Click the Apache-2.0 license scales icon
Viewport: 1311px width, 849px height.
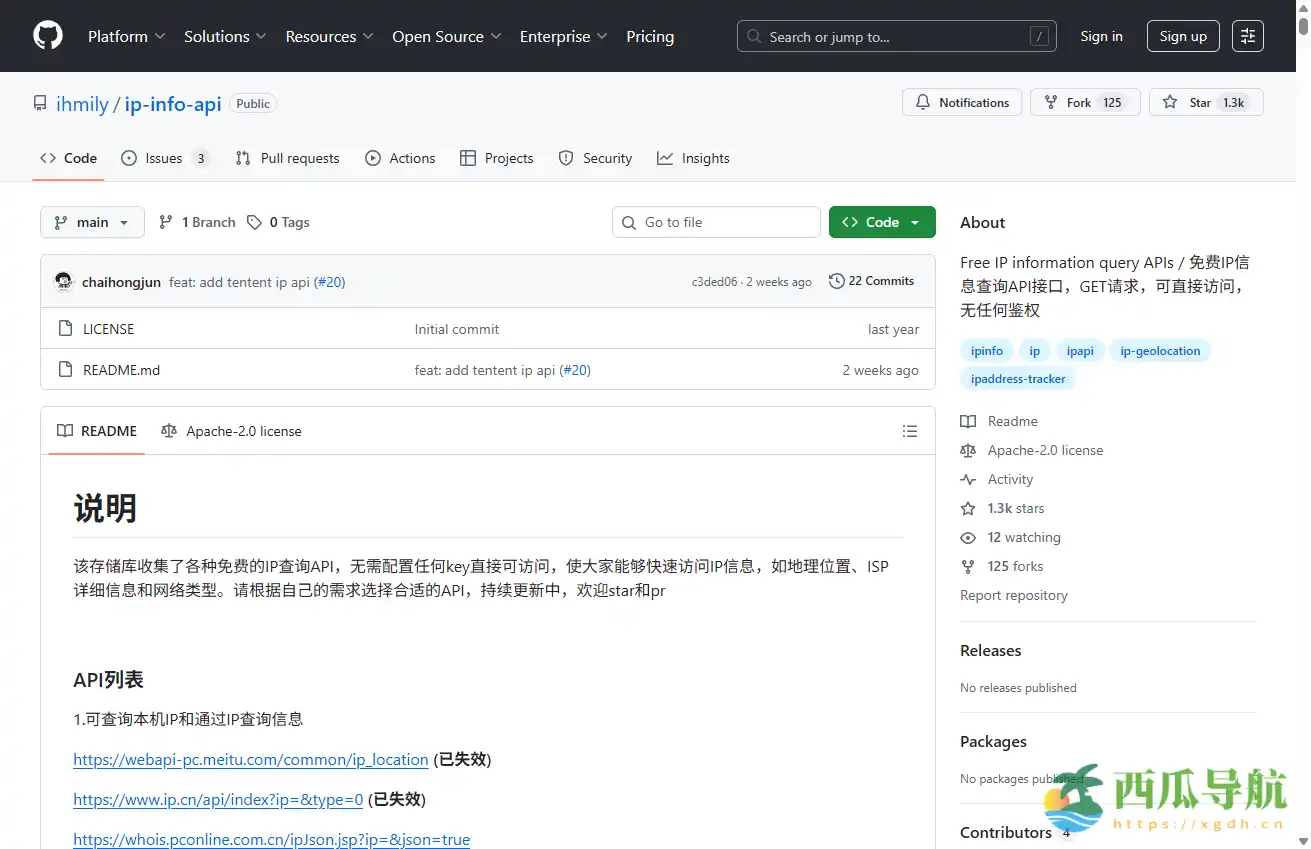pyautogui.click(x=169, y=431)
